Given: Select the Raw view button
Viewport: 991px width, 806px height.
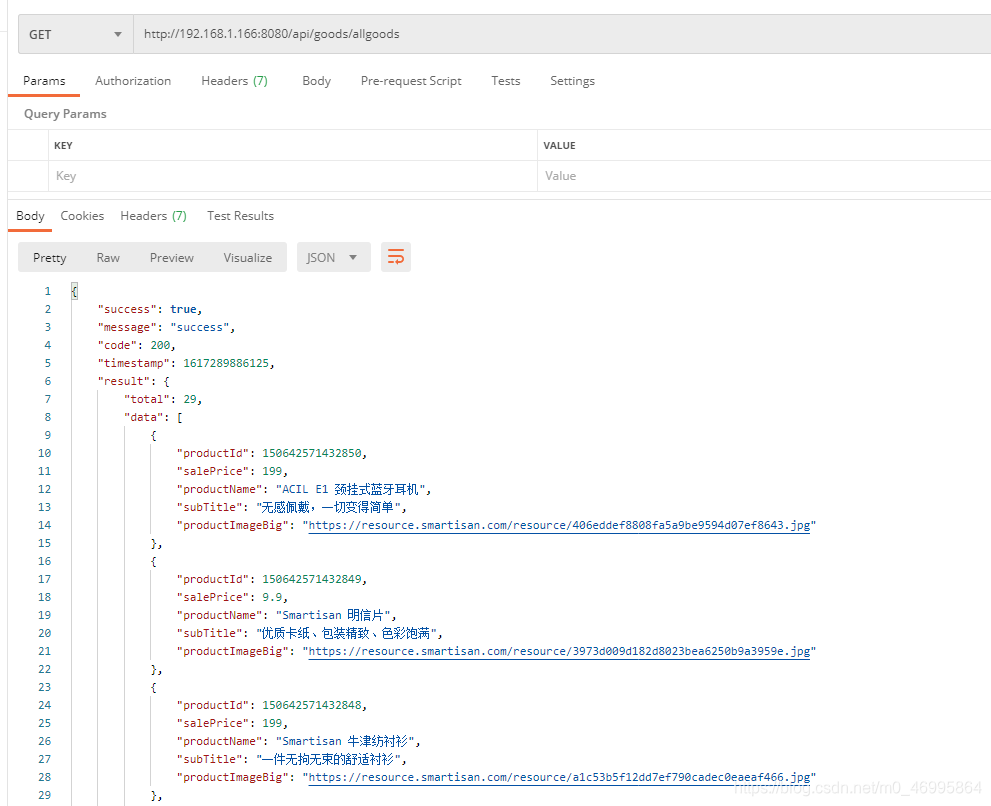Looking at the screenshot, I should click(108, 257).
